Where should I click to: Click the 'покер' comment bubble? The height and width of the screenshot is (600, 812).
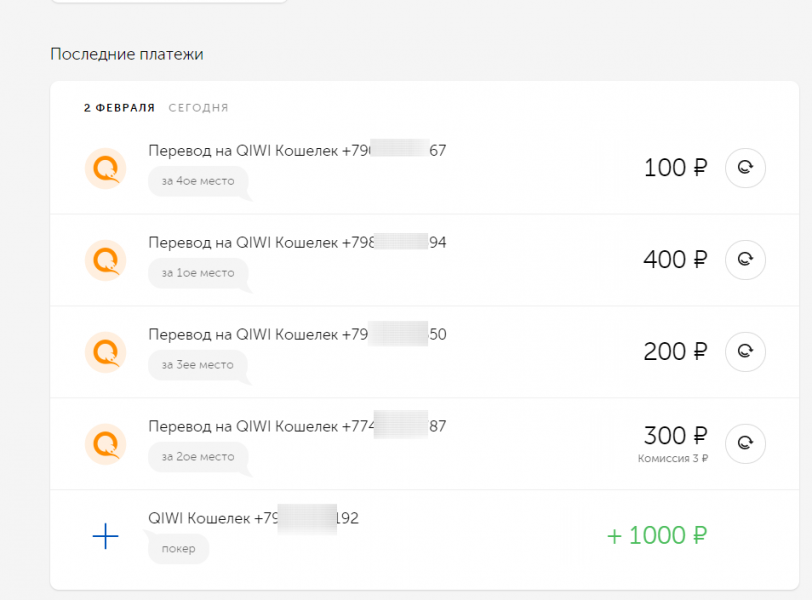178,549
